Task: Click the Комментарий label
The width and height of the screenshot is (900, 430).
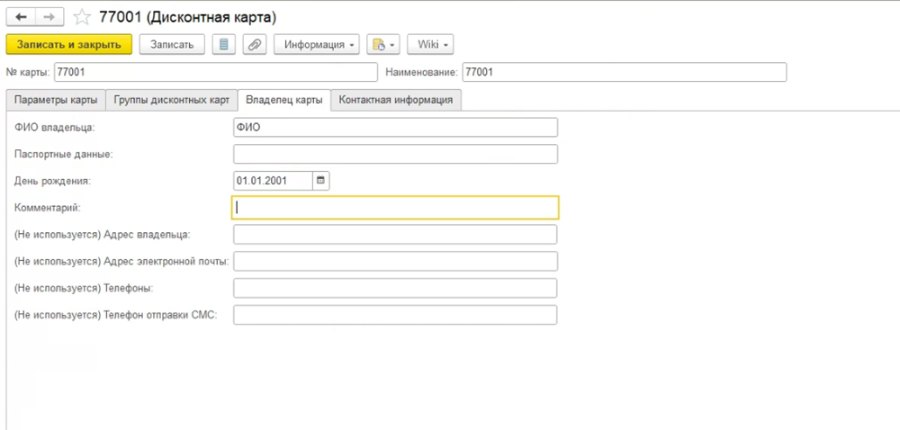Action: 47,208
